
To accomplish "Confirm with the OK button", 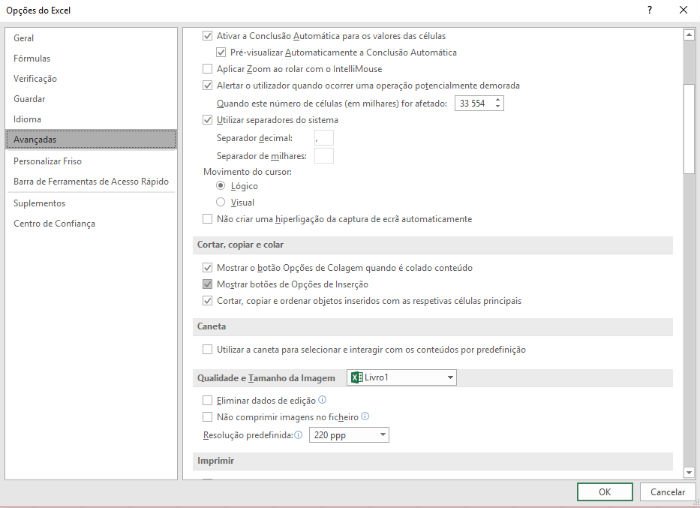I will (604, 491).
